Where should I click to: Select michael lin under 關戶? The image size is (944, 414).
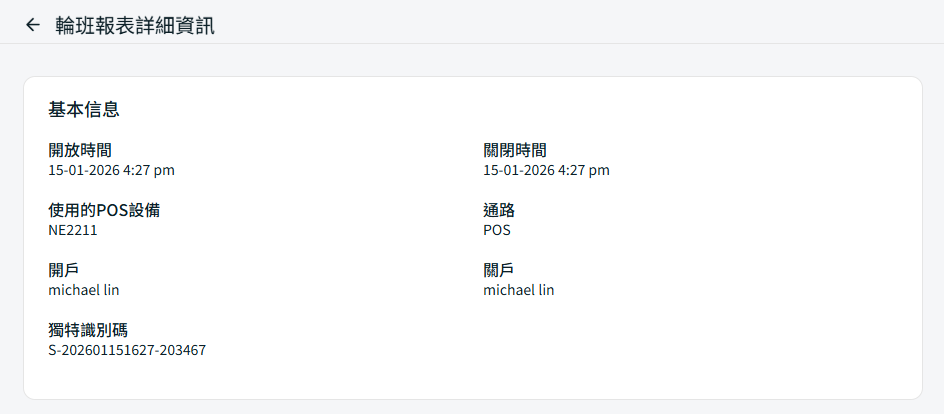519,290
